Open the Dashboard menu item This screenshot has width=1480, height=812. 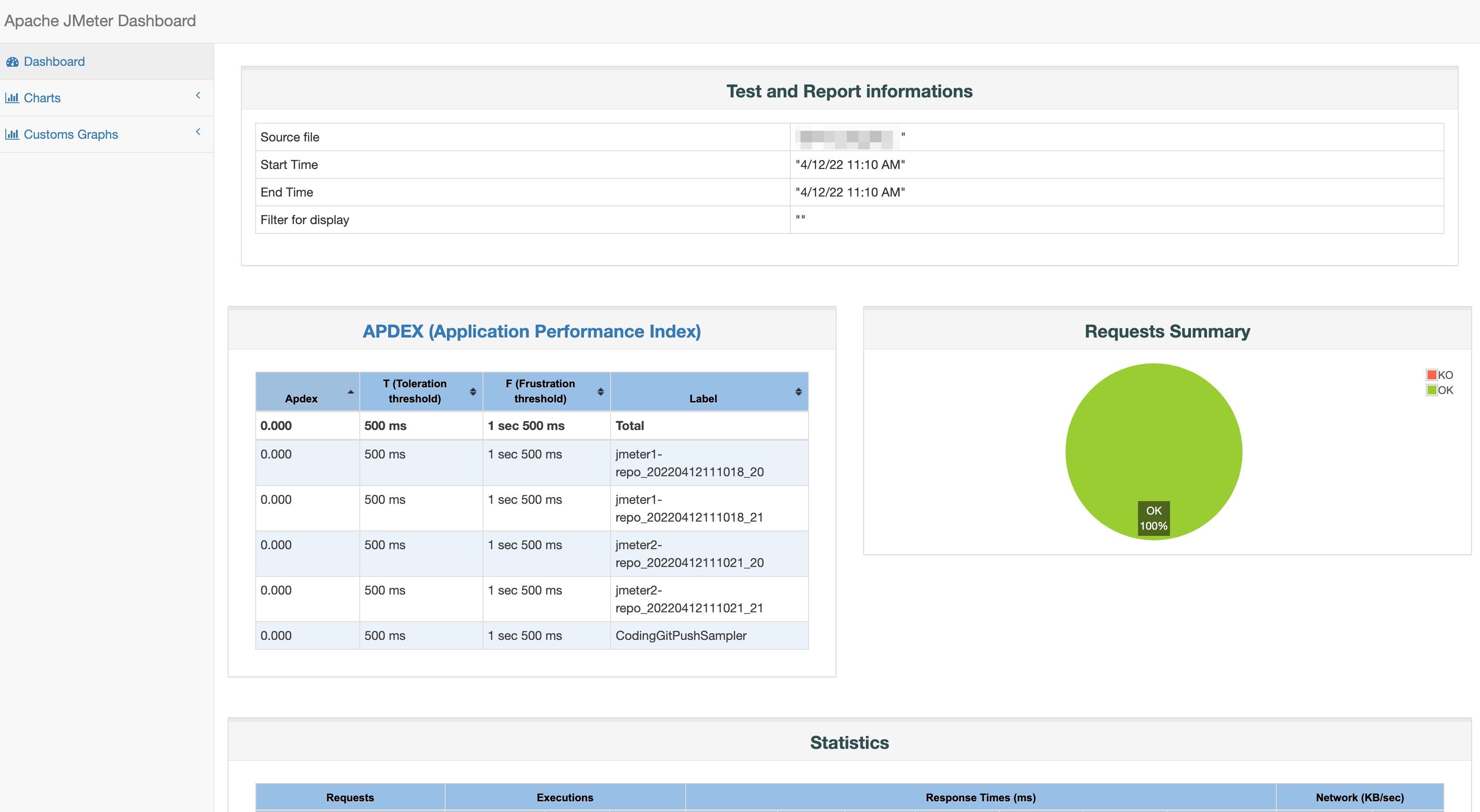click(54, 61)
